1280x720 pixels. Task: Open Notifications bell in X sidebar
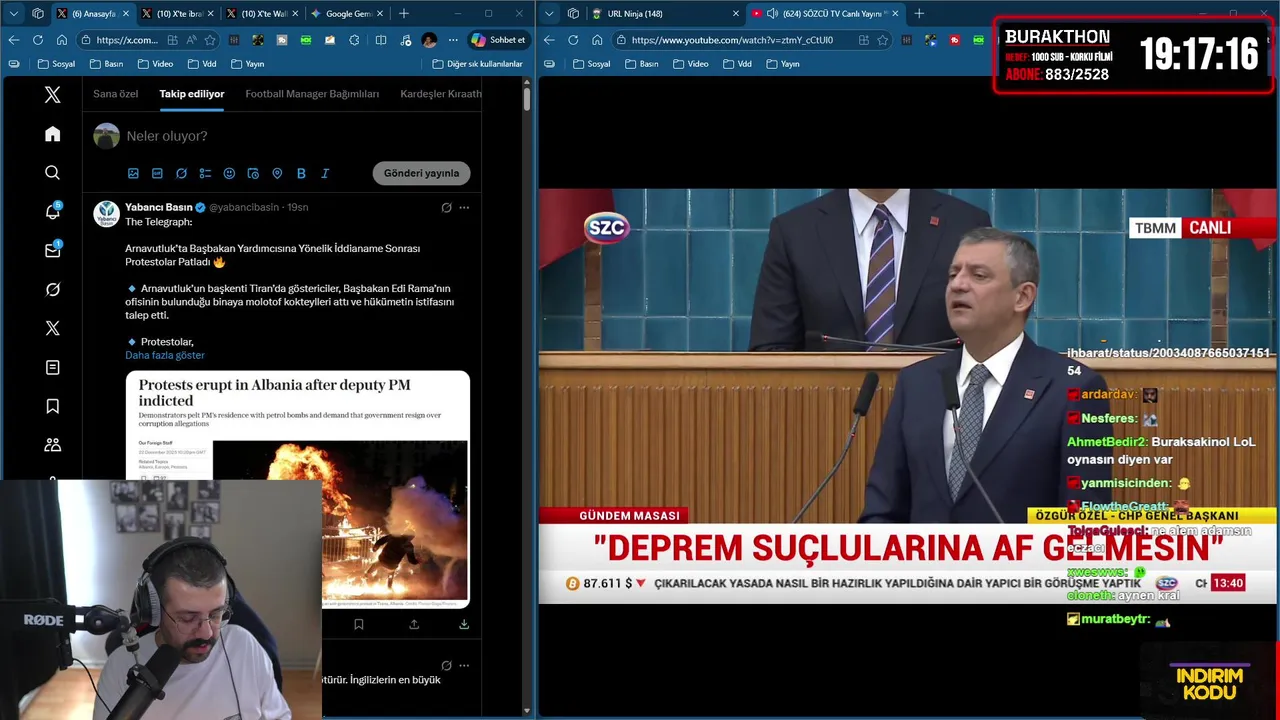tap(52, 211)
